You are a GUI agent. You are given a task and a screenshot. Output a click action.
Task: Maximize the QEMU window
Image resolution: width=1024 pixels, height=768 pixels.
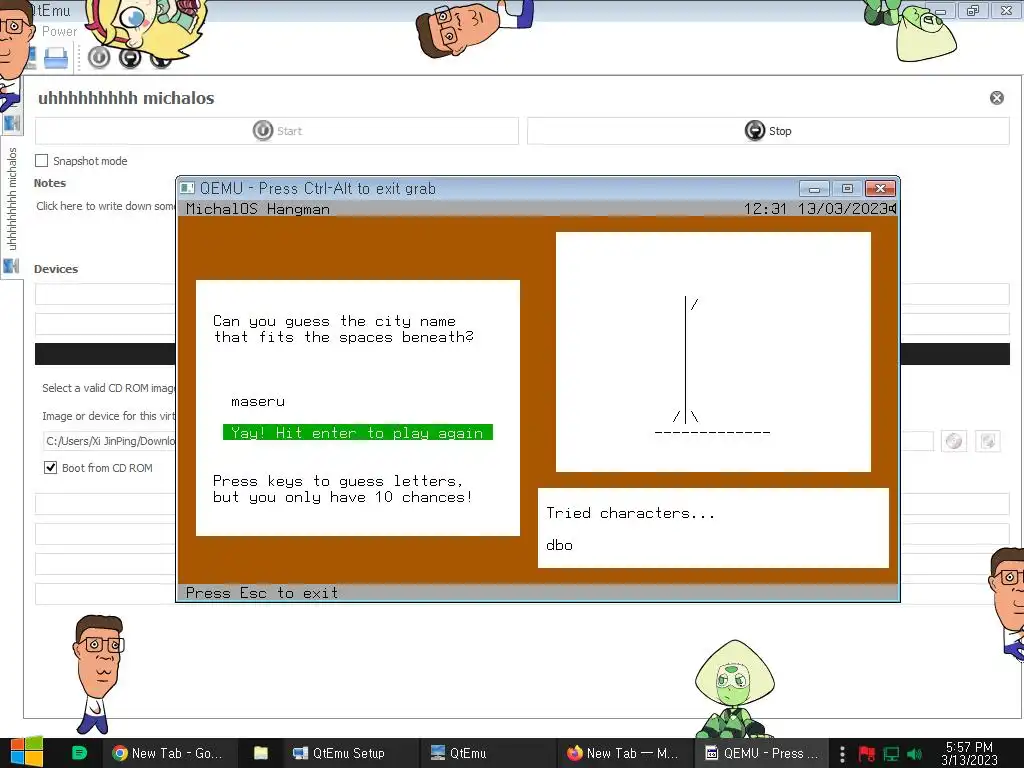point(847,189)
